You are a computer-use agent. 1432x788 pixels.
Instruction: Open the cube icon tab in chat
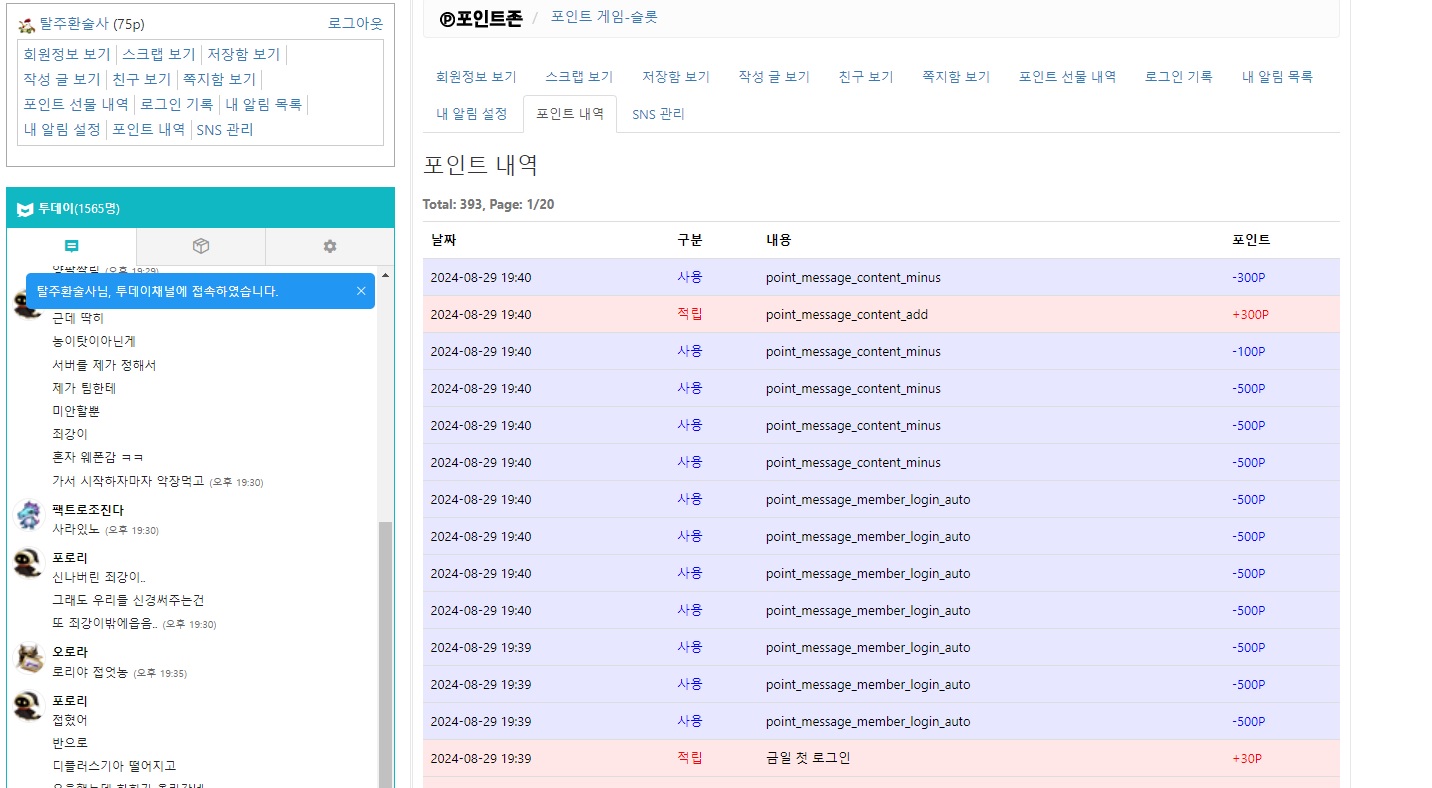[x=200, y=246]
